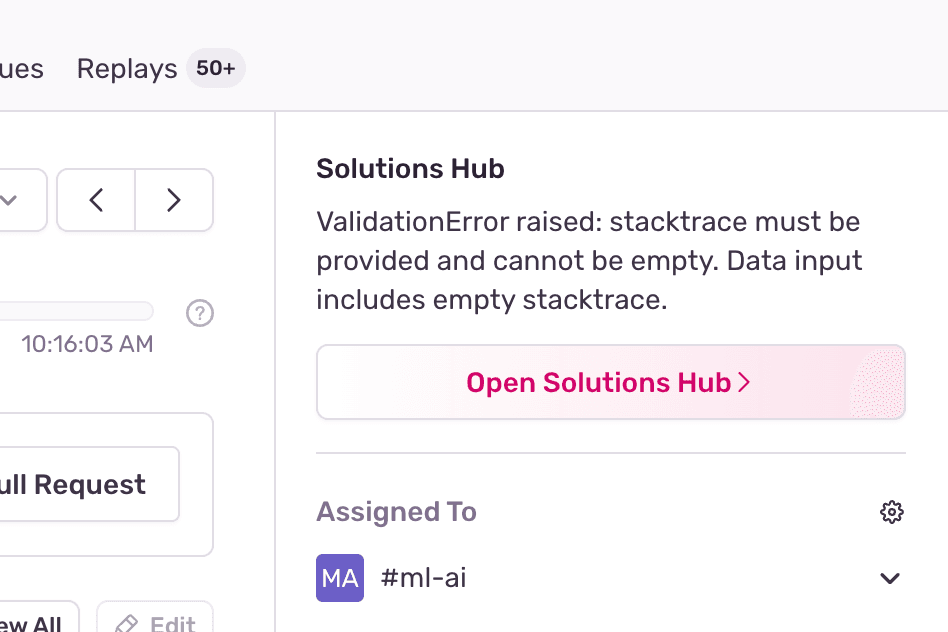Click the help question-mark icon beside the timeline

[x=199, y=313]
